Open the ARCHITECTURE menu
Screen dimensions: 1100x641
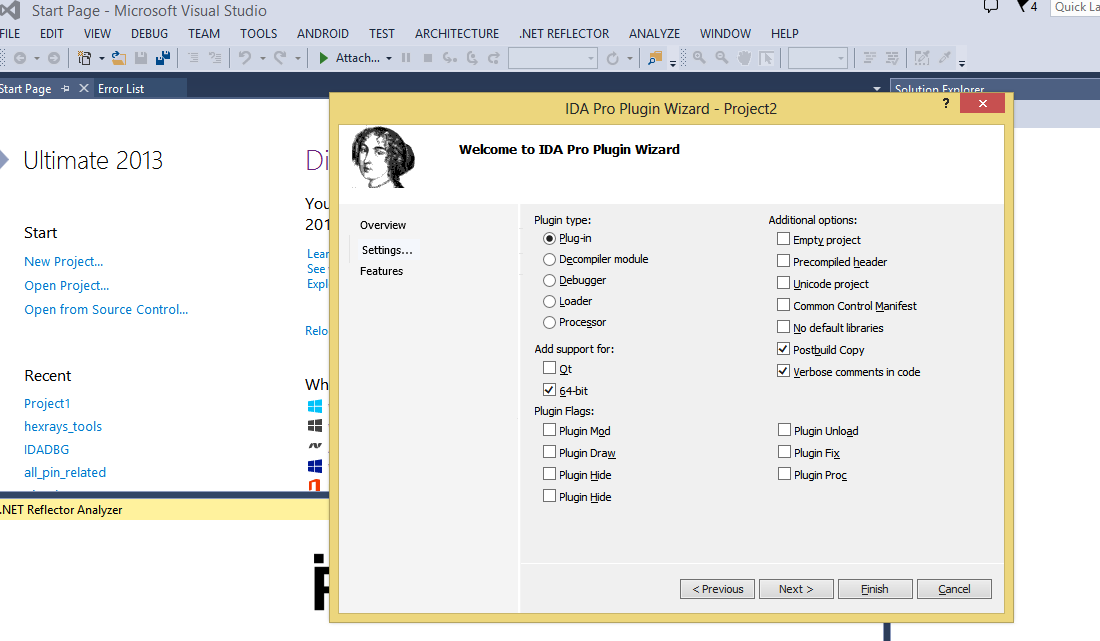[457, 34]
